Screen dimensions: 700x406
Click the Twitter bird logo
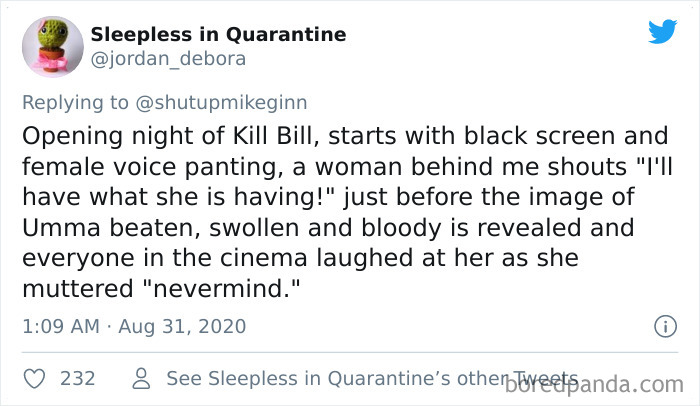tap(662, 31)
